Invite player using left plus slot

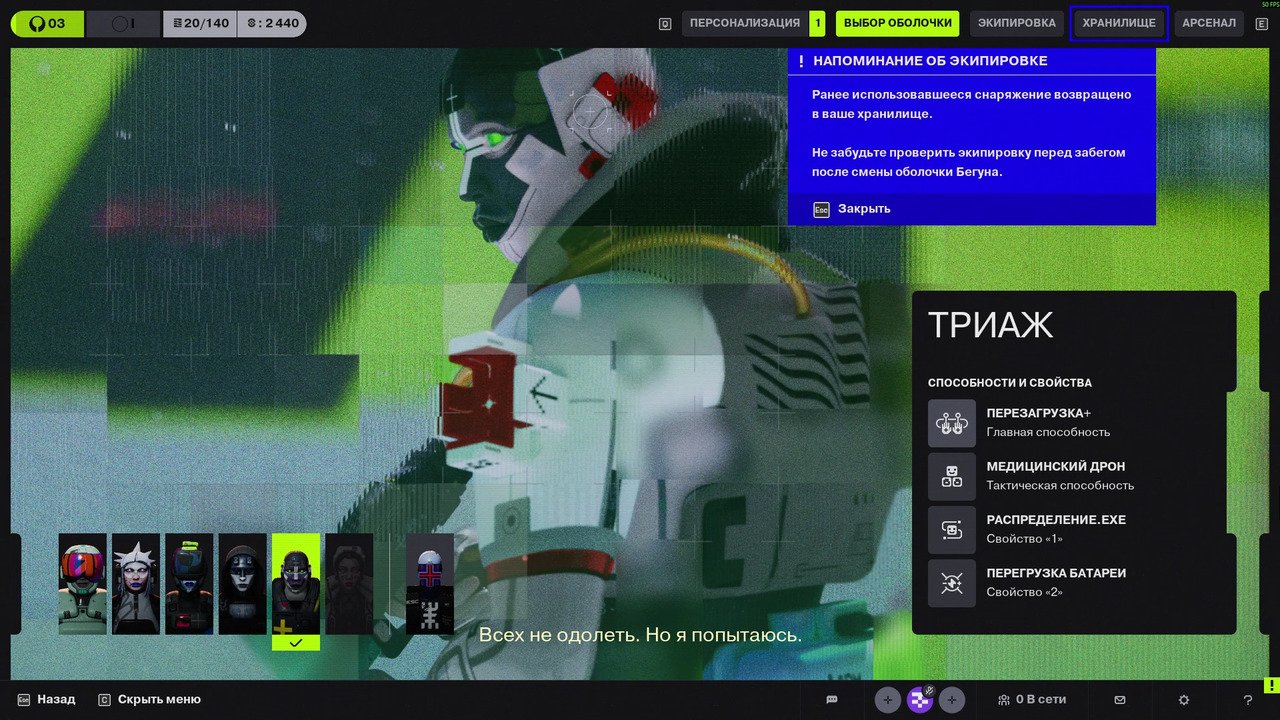888,700
